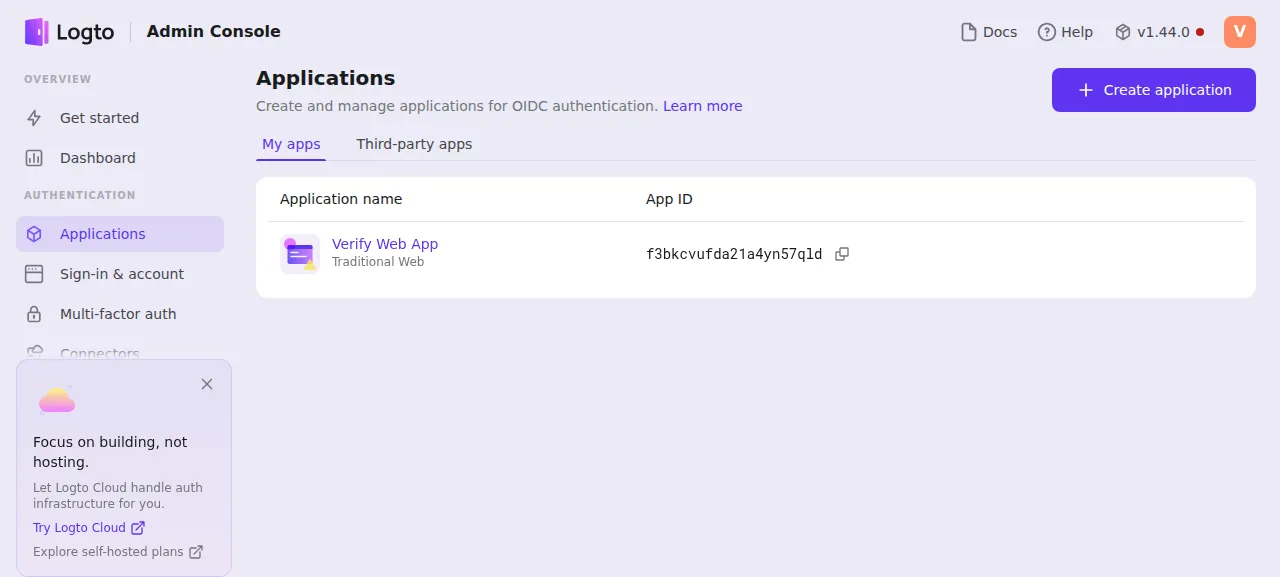Viewport: 1280px width, 577px height.
Task: Switch to the Third-party apps tab
Action: pos(414,144)
